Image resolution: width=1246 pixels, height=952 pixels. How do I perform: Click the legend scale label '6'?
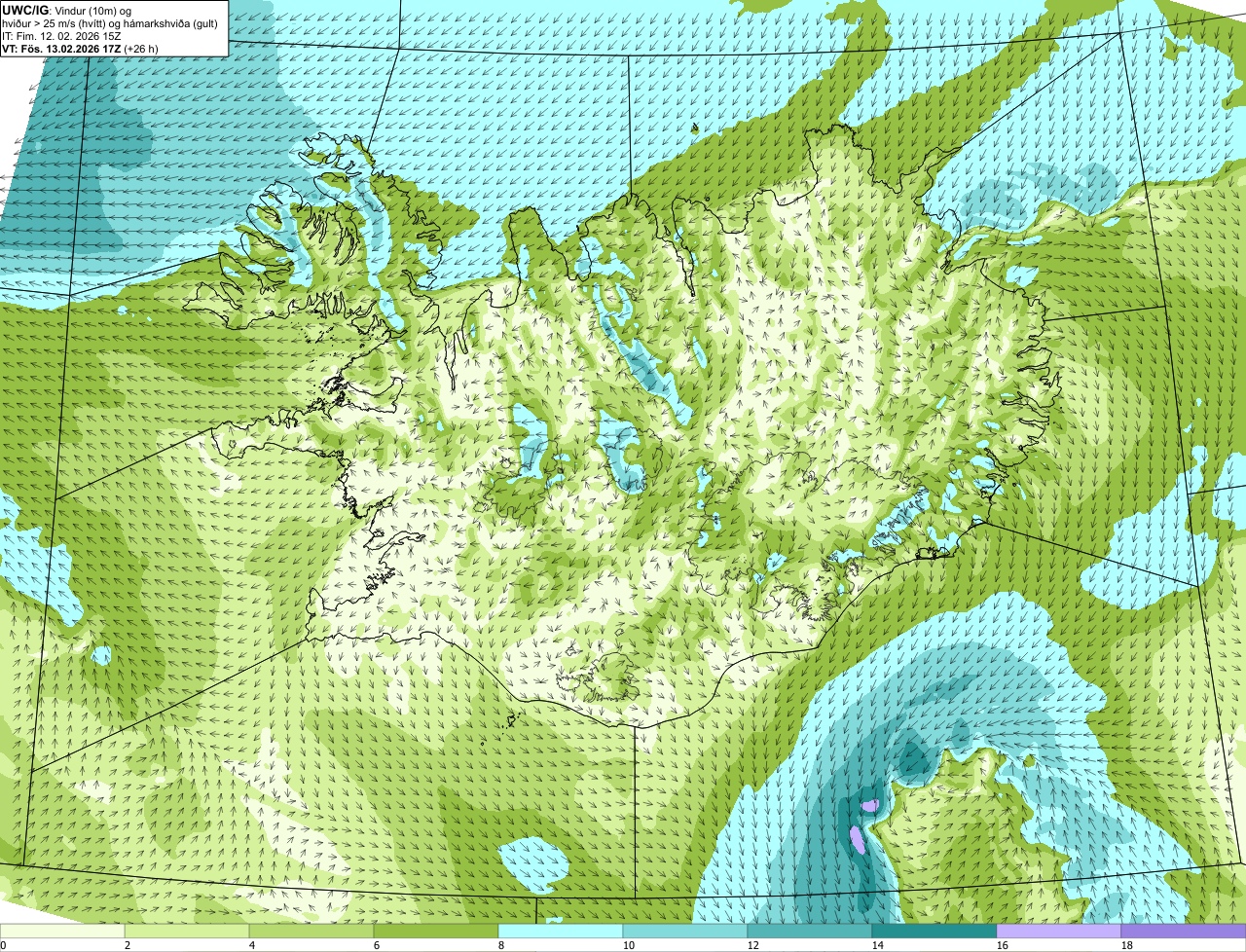pos(377,945)
